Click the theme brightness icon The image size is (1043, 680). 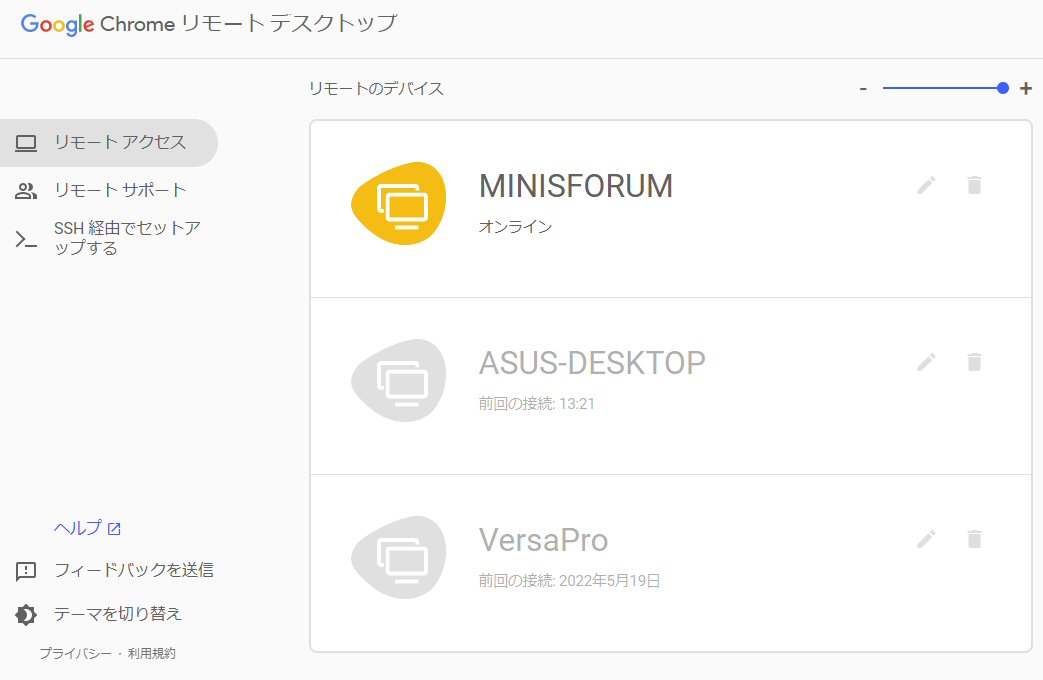(26, 615)
